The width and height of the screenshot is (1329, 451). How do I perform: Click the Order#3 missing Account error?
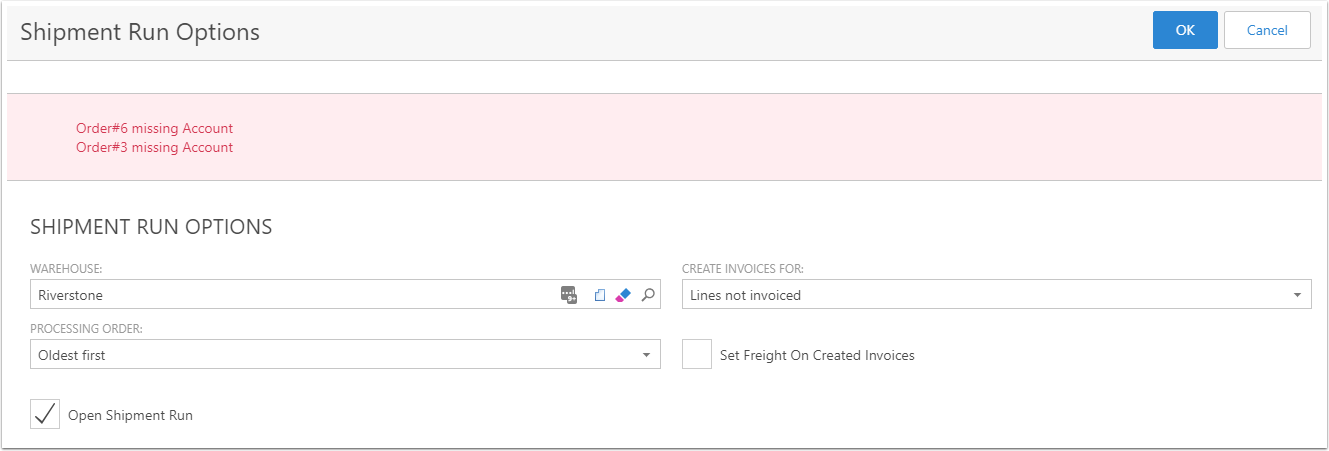click(154, 147)
